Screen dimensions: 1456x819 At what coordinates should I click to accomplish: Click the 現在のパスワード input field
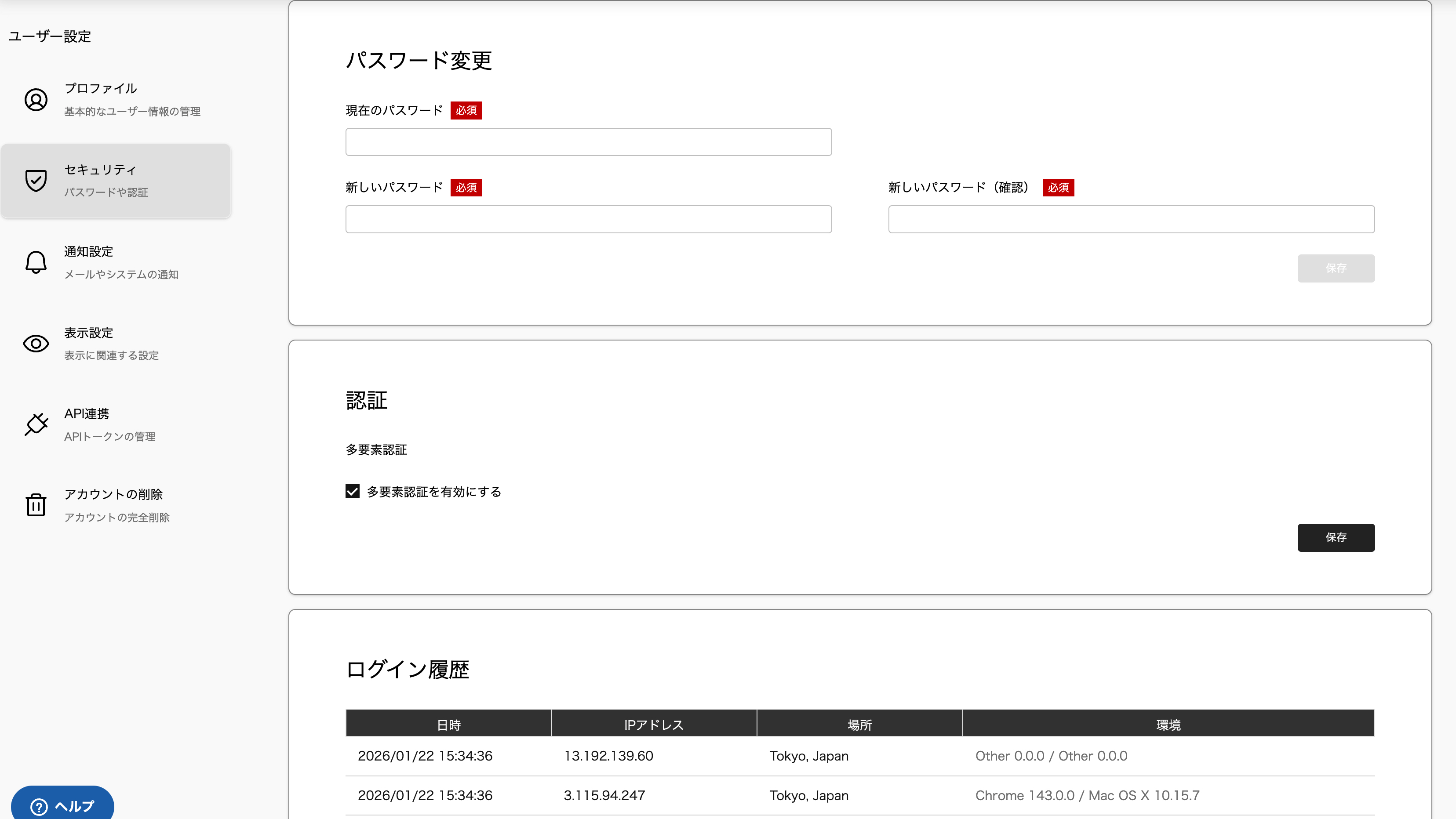click(588, 142)
